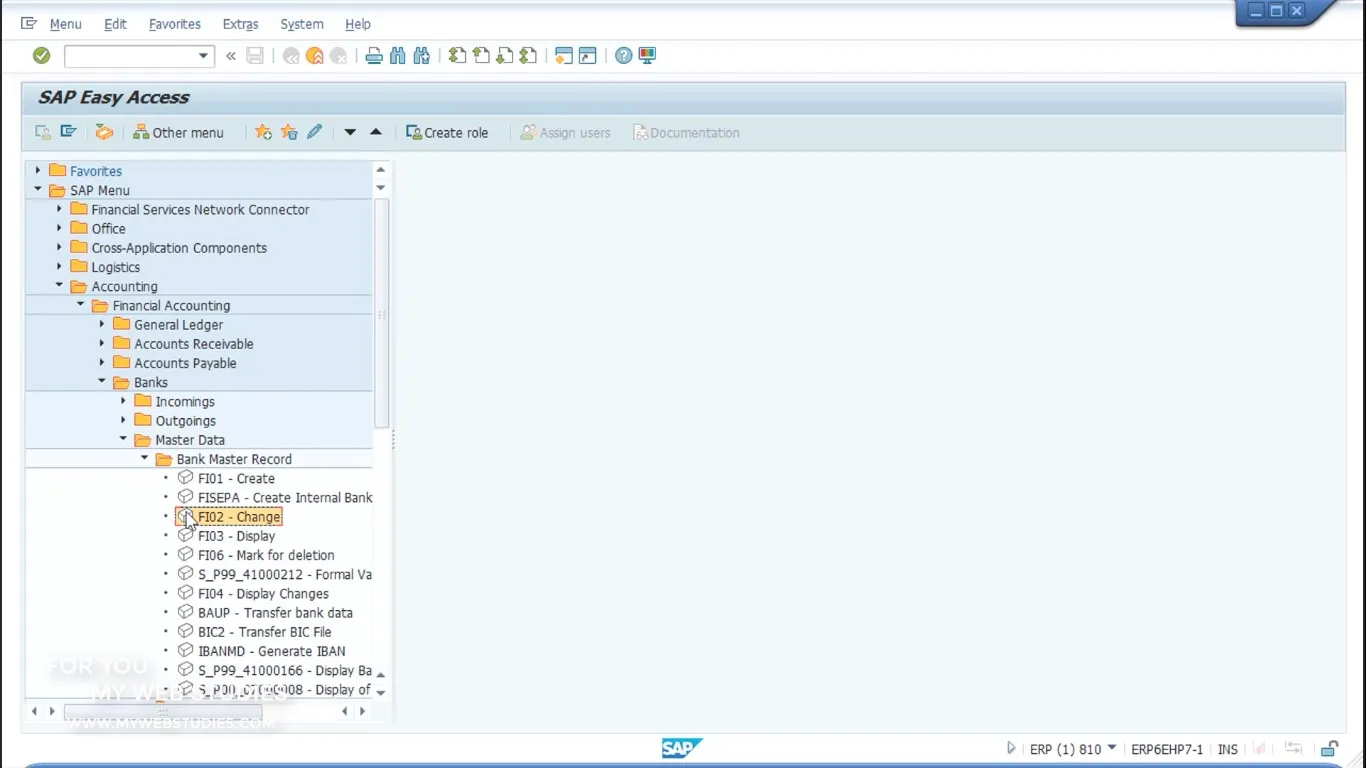Expand the Outgoings folder arrow
Image resolution: width=1366 pixels, height=768 pixels.
(x=123, y=420)
